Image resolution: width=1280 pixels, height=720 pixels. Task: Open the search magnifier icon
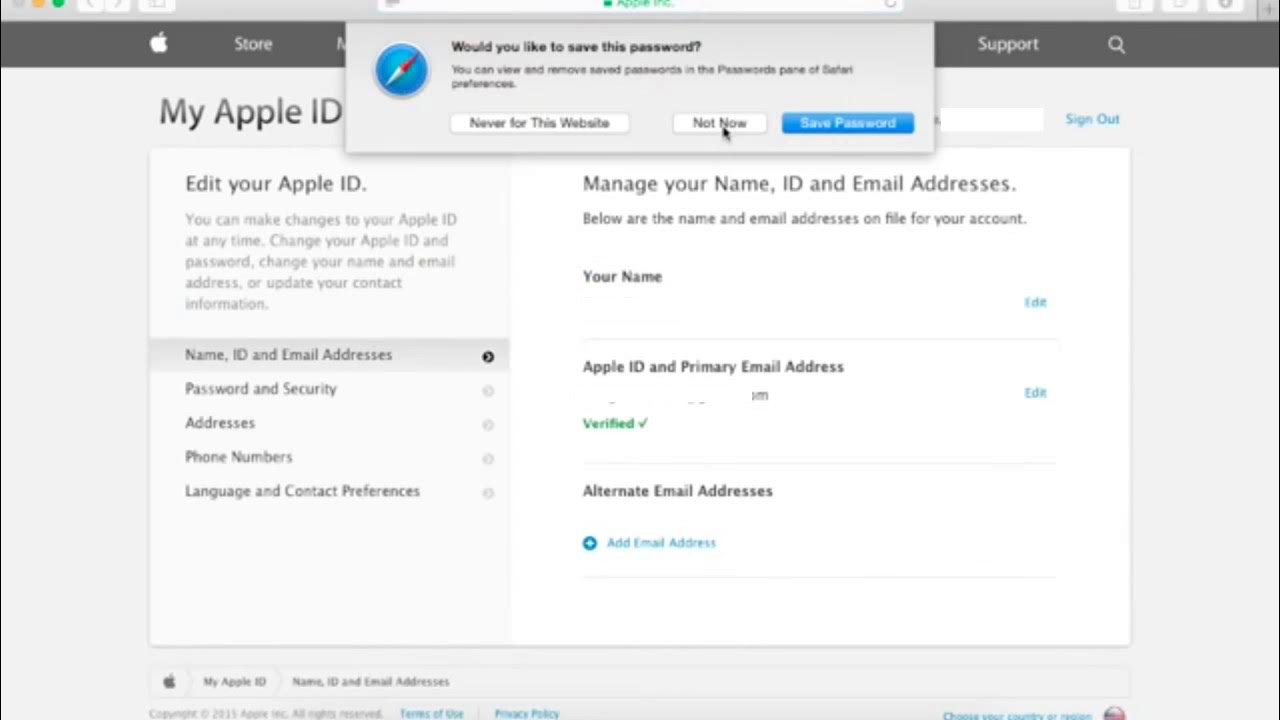(1116, 44)
